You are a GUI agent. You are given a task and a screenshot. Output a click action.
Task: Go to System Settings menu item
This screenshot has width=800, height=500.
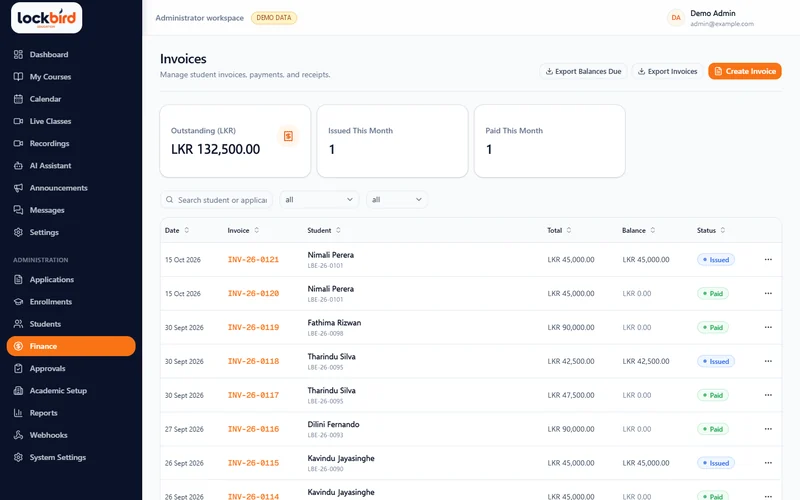pos(71,457)
